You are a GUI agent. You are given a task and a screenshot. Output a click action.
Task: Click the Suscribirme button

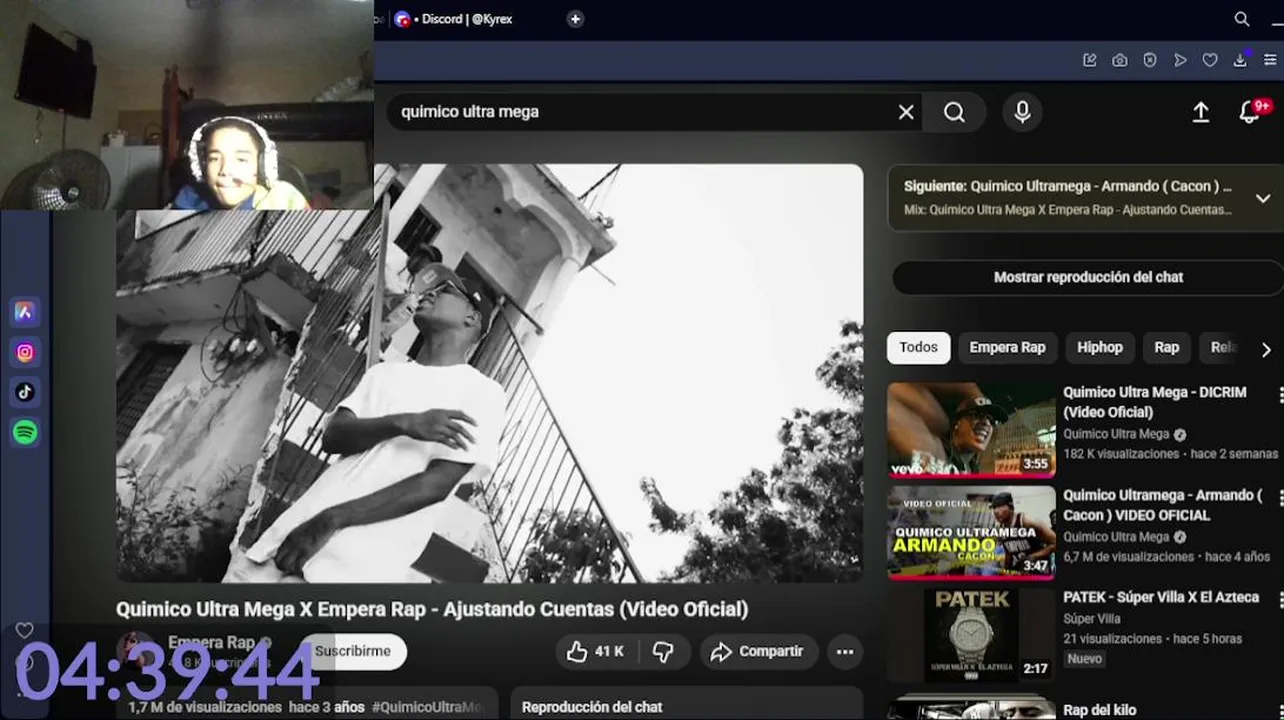(353, 651)
